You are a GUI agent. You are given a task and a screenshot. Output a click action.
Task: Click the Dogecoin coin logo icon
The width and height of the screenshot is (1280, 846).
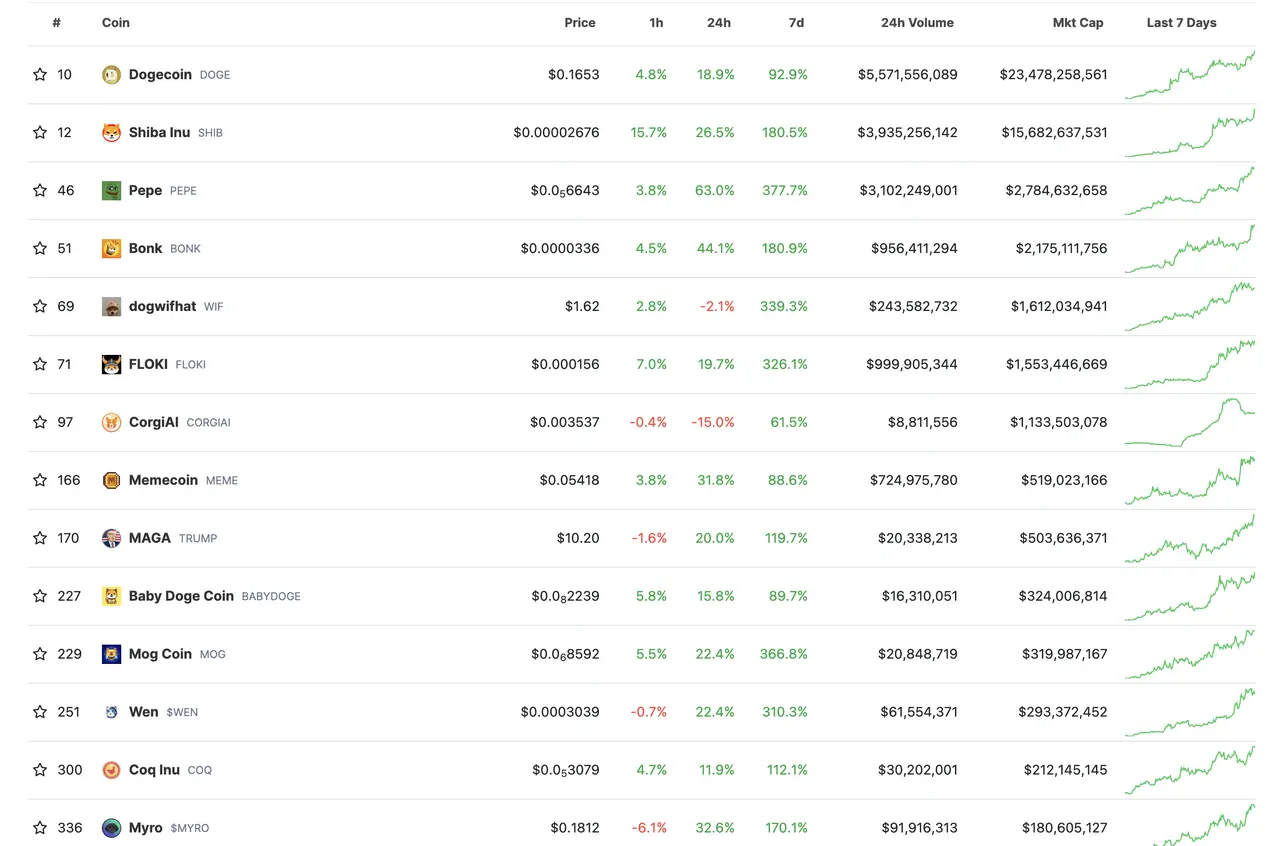click(111, 75)
